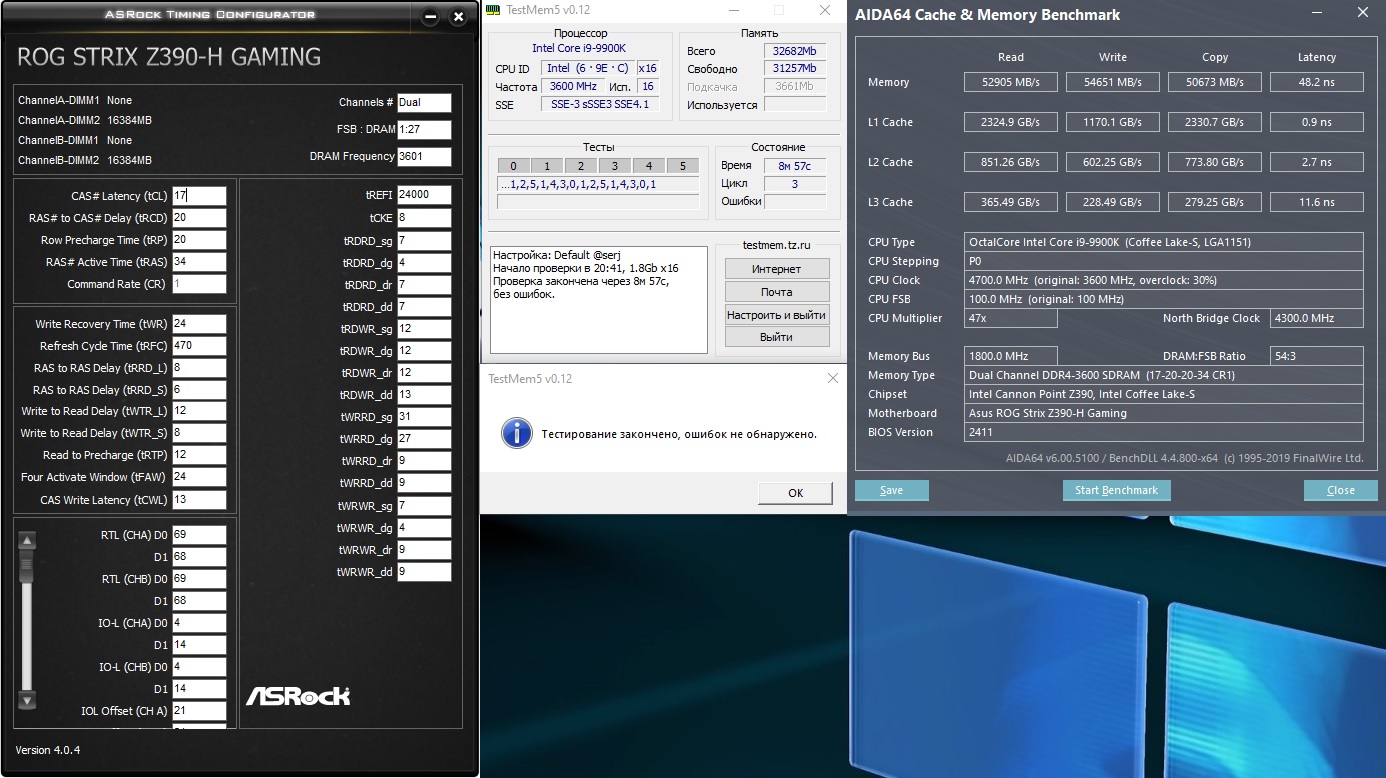The height and width of the screenshot is (778, 1386).
Task: Click the Почта button in TestMem5
Action: click(777, 292)
